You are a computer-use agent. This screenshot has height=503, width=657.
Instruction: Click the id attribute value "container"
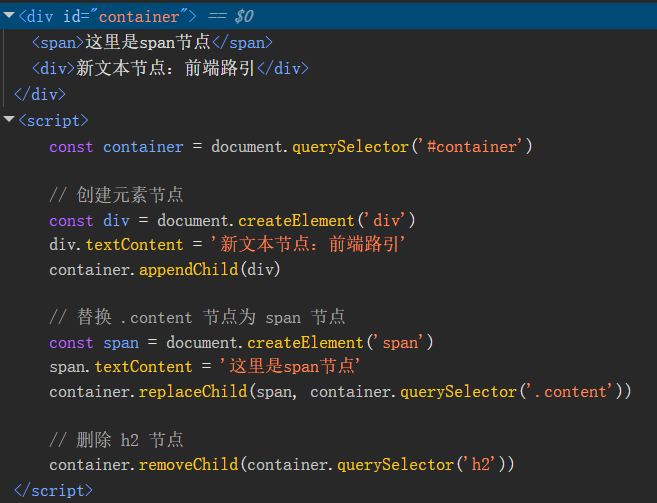(x=128, y=16)
